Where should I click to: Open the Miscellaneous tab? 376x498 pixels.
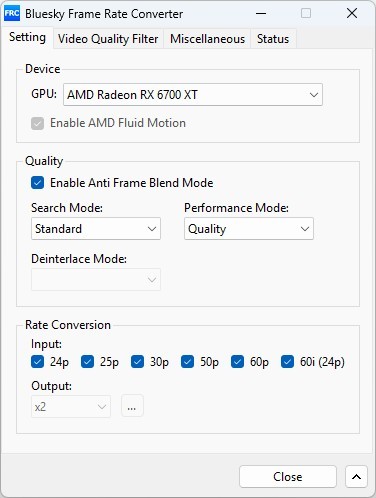coord(207,39)
